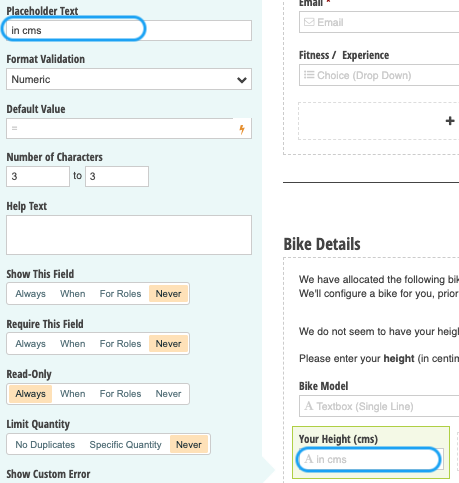Select Specific Quantity under Limit Quantity

pos(125,445)
